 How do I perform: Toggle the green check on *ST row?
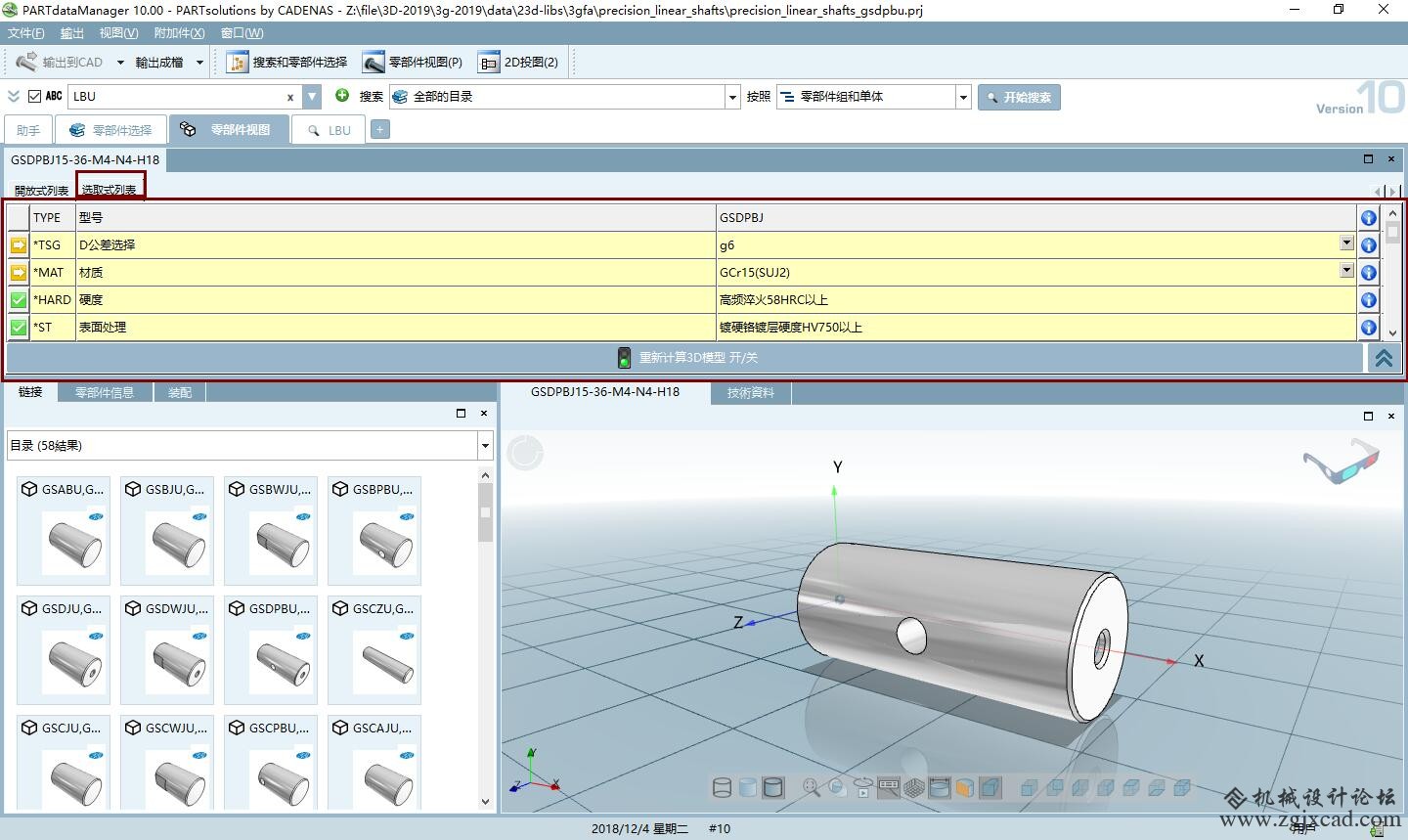(x=19, y=327)
